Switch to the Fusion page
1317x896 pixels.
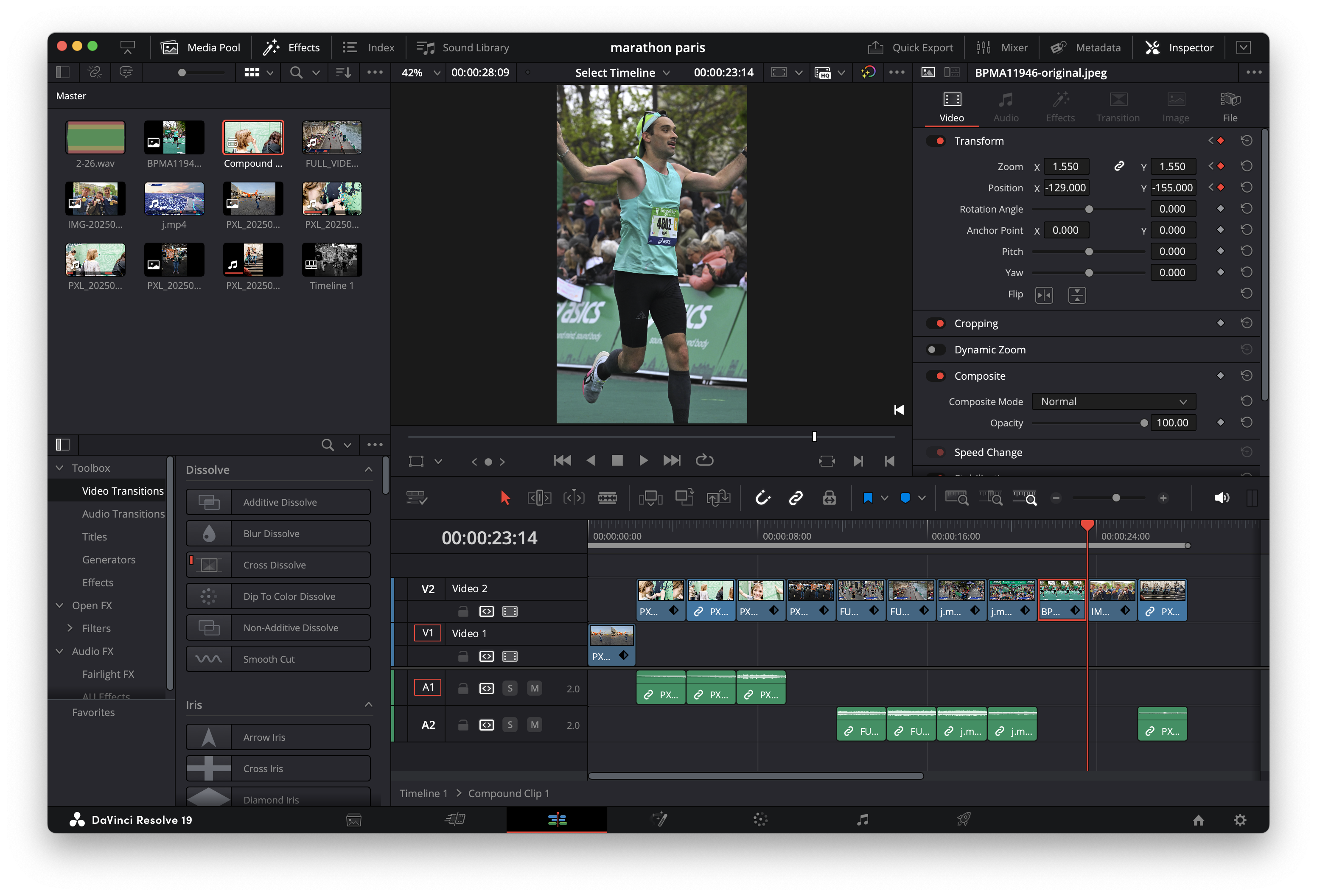click(660, 820)
